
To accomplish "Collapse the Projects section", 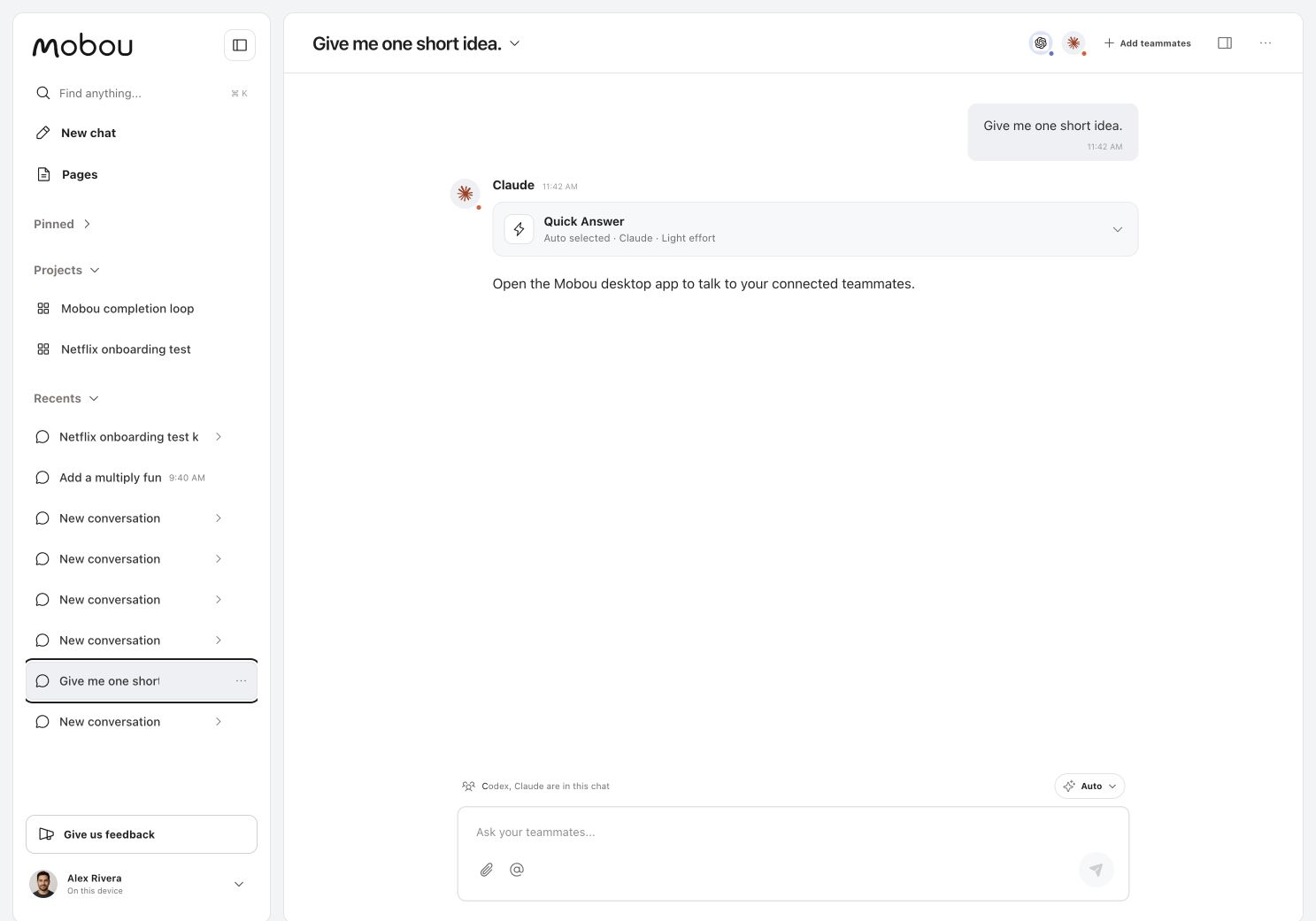I will pyautogui.click(x=95, y=270).
